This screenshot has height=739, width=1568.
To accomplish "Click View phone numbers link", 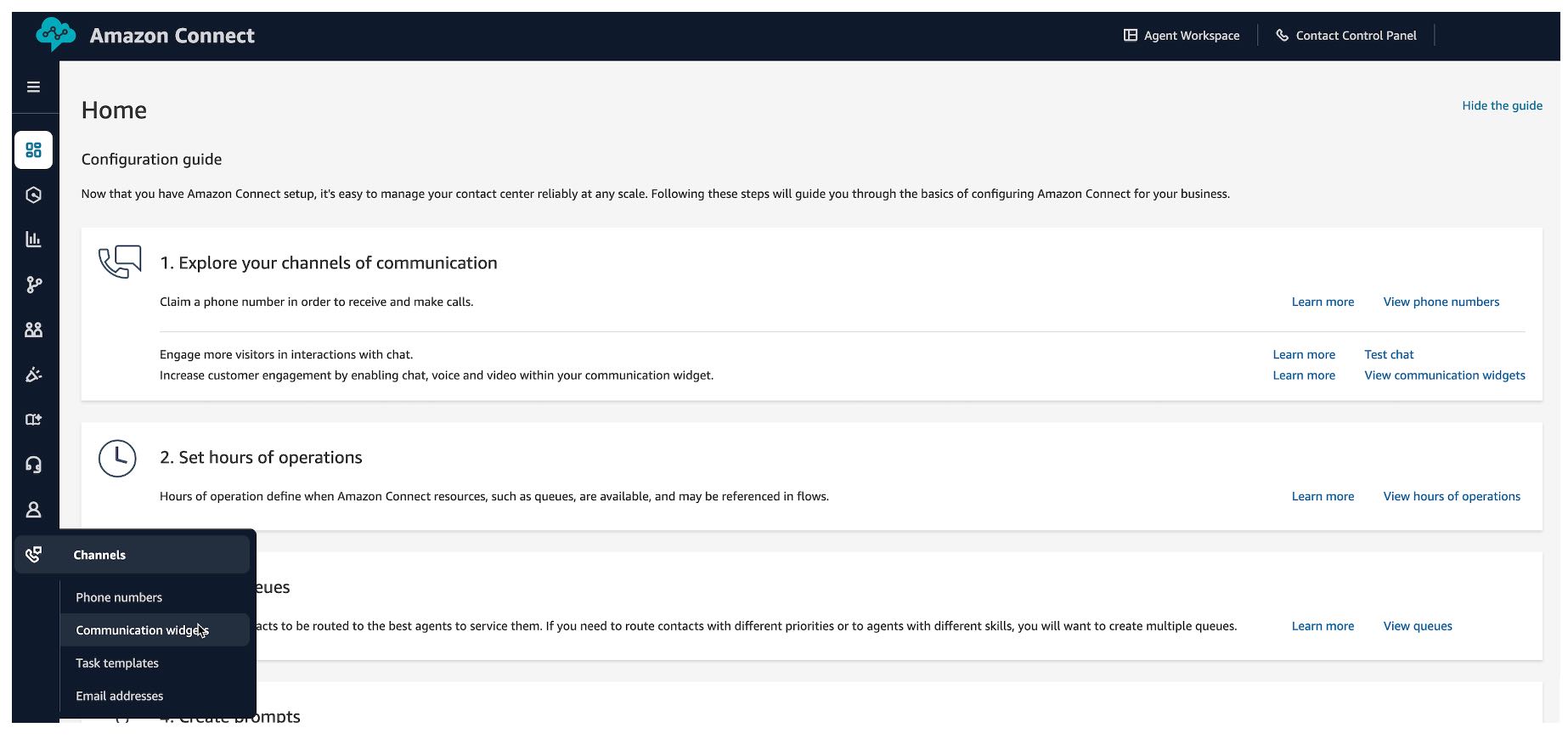I will click(1441, 302).
